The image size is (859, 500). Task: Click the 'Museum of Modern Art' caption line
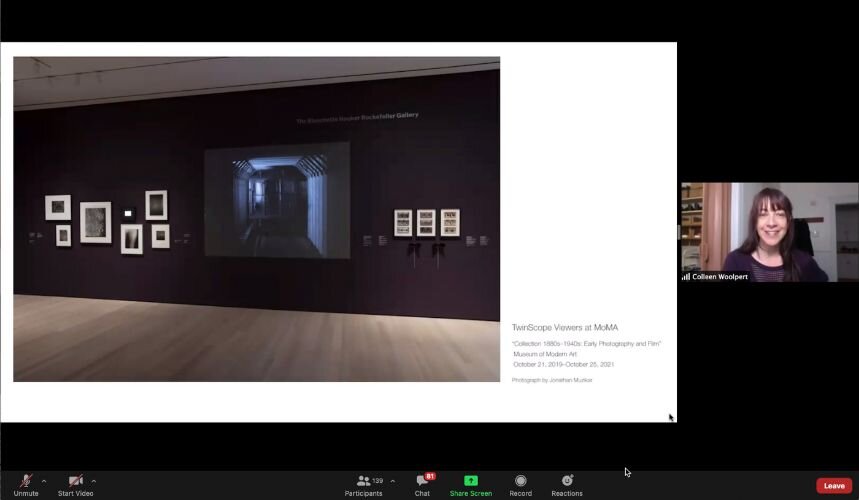click(x=545, y=354)
